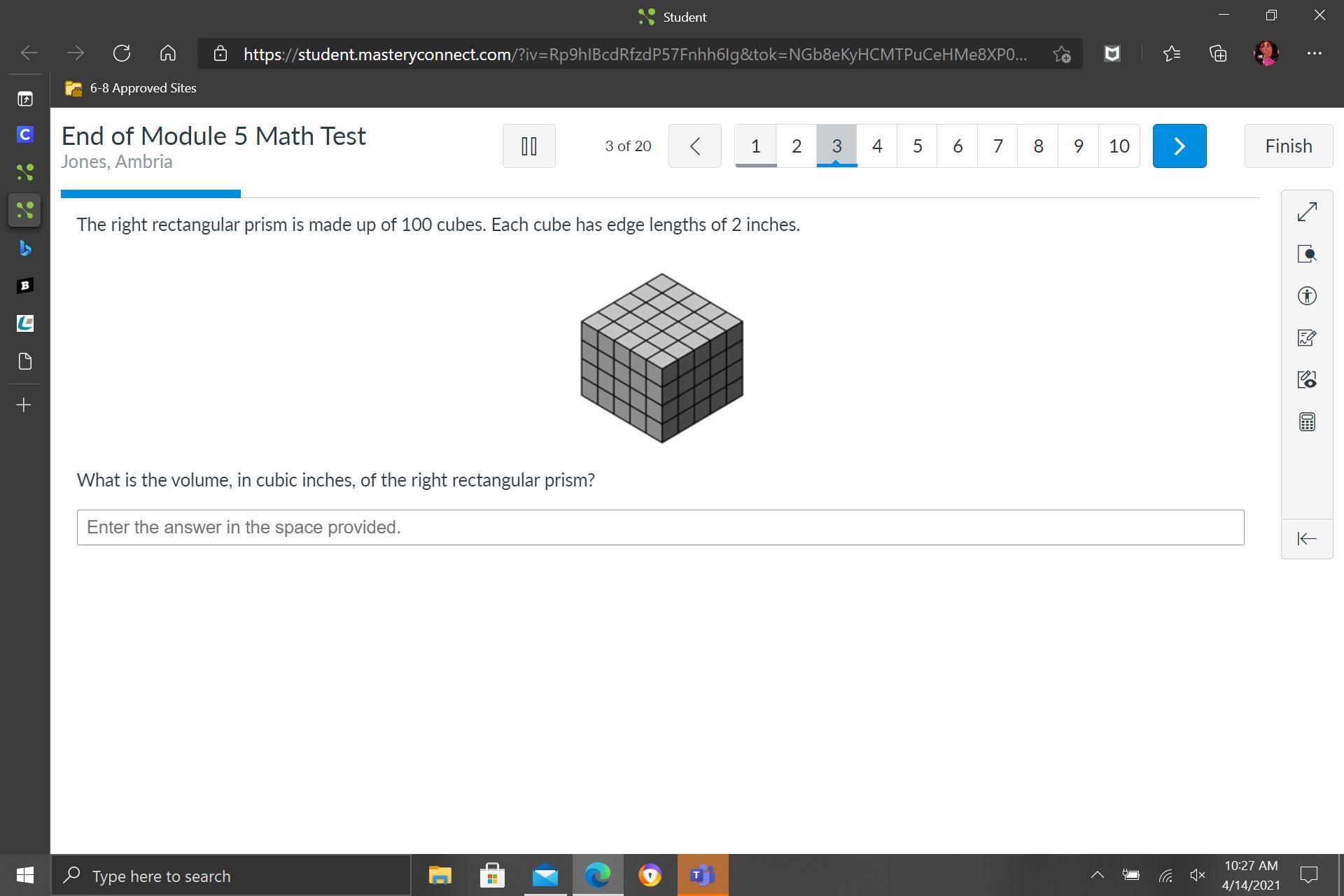Viewport: 1344px width, 896px height.
Task: Pause the test
Action: tap(529, 146)
